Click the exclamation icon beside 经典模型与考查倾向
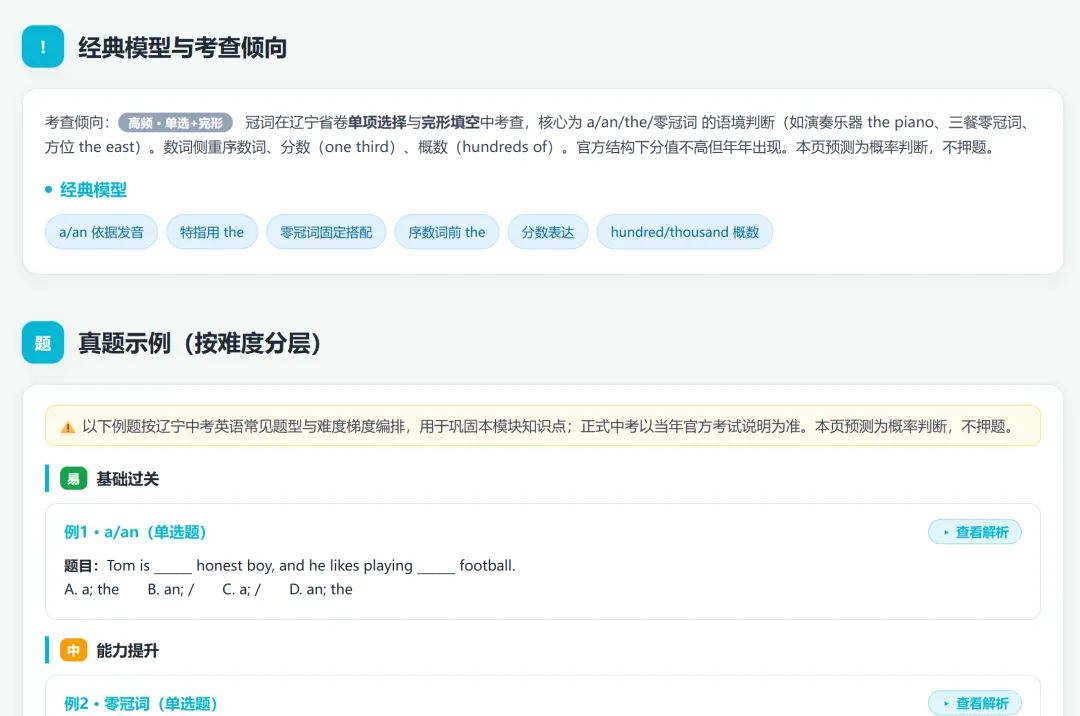The image size is (1080, 716). pyautogui.click(x=43, y=47)
